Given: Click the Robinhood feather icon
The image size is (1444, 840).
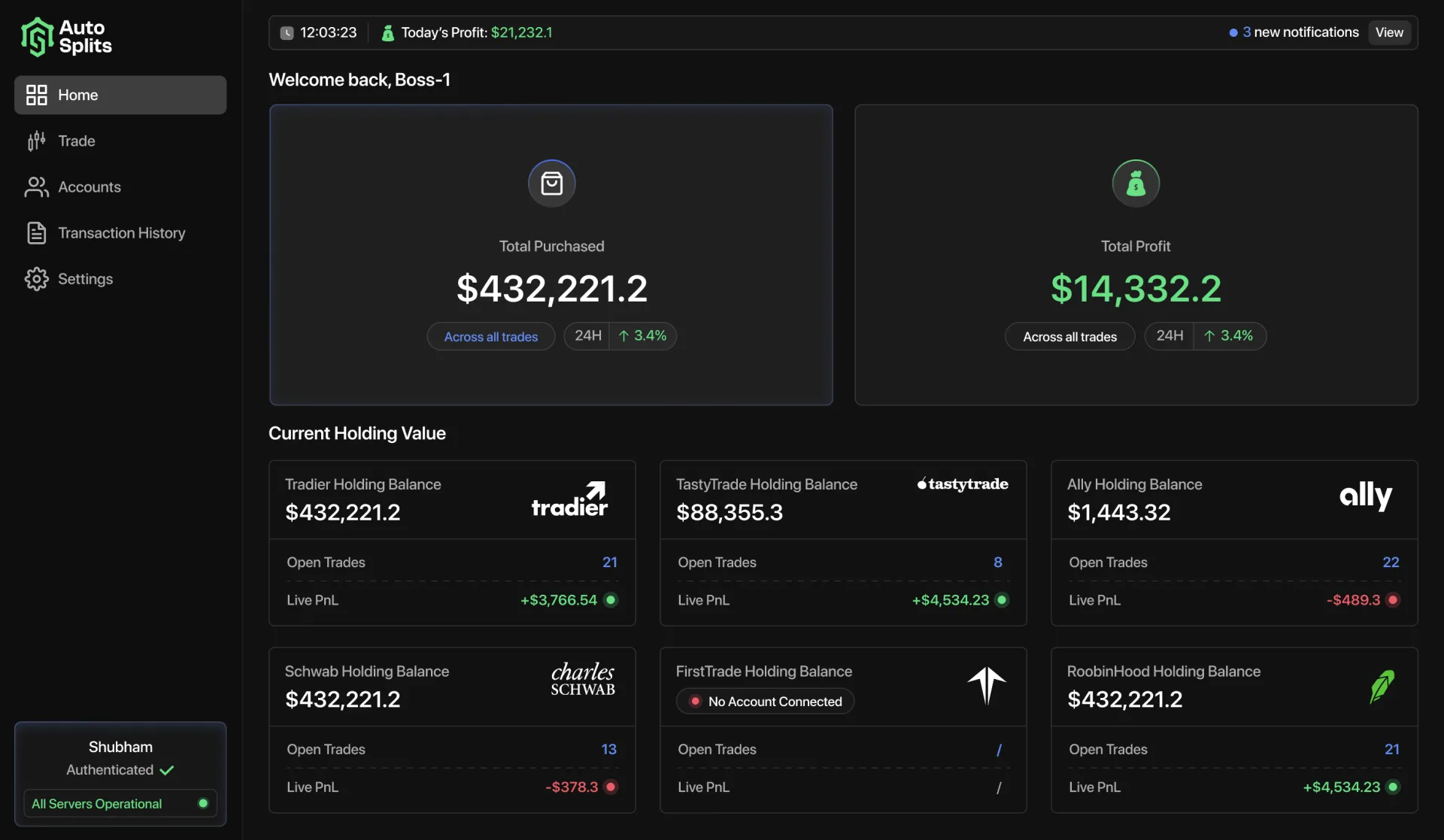Looking at the screenshot, I should (1382, 687).
